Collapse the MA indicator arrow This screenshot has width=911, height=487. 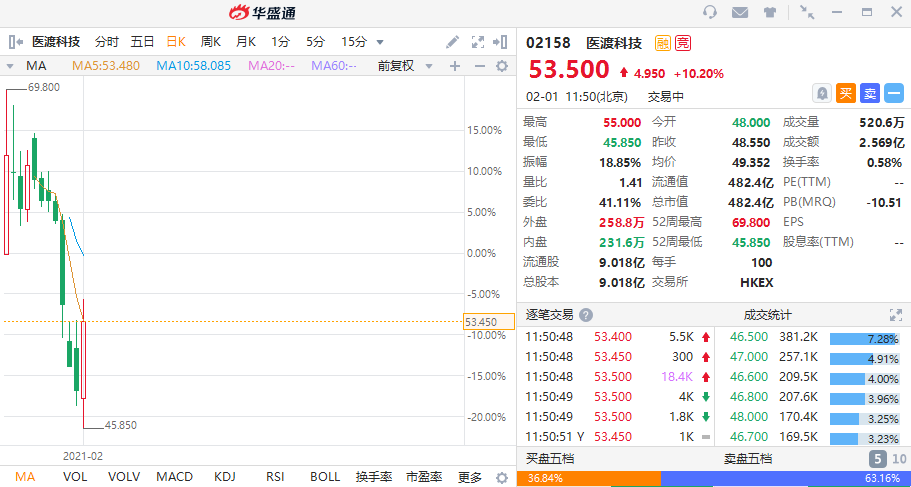click(x=10, y=66)
